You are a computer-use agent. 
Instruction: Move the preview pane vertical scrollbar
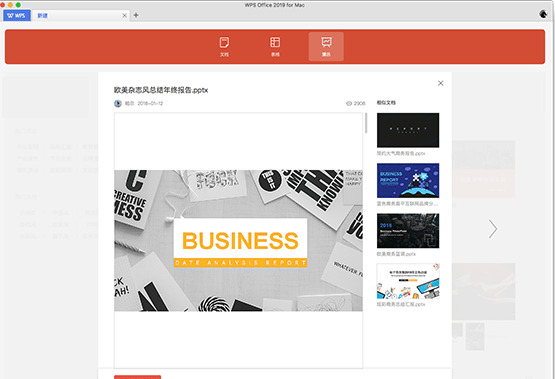(366, 123)
